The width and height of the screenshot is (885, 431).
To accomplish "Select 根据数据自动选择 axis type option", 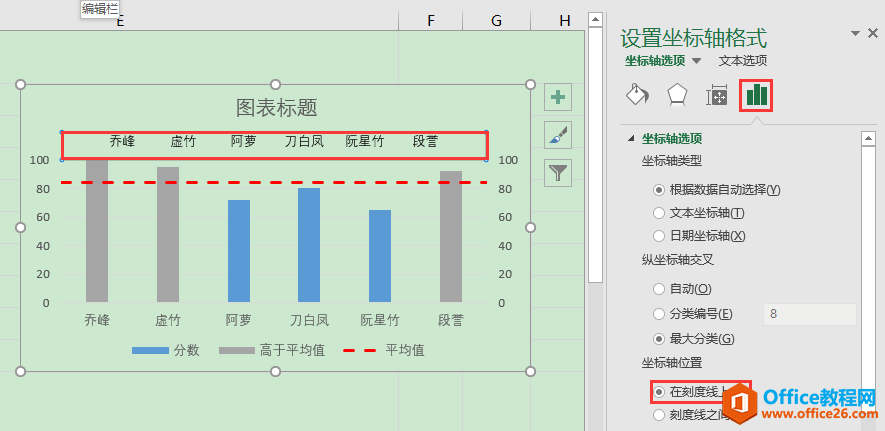I will coord(659,189).
